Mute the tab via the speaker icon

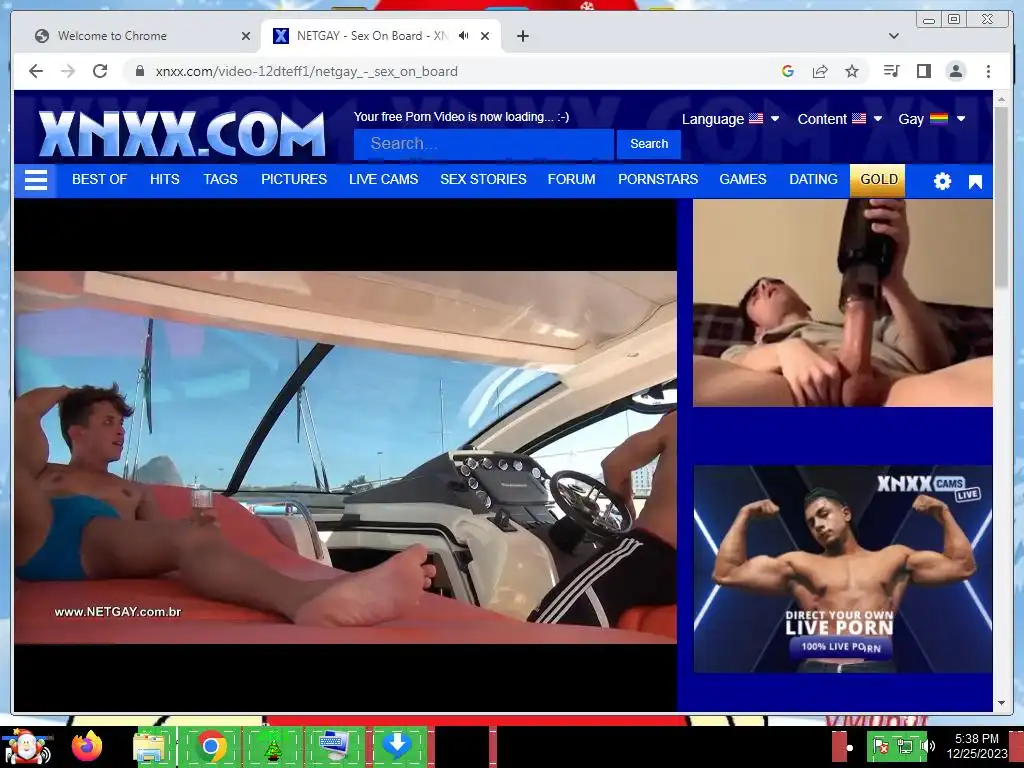tap(464, 36)
